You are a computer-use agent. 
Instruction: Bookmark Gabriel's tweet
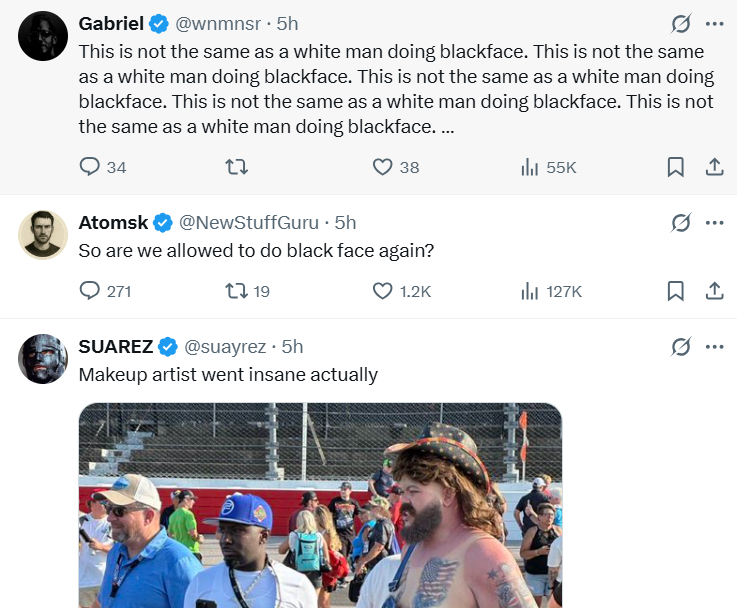pyautogui.click(x=676, y=167)
